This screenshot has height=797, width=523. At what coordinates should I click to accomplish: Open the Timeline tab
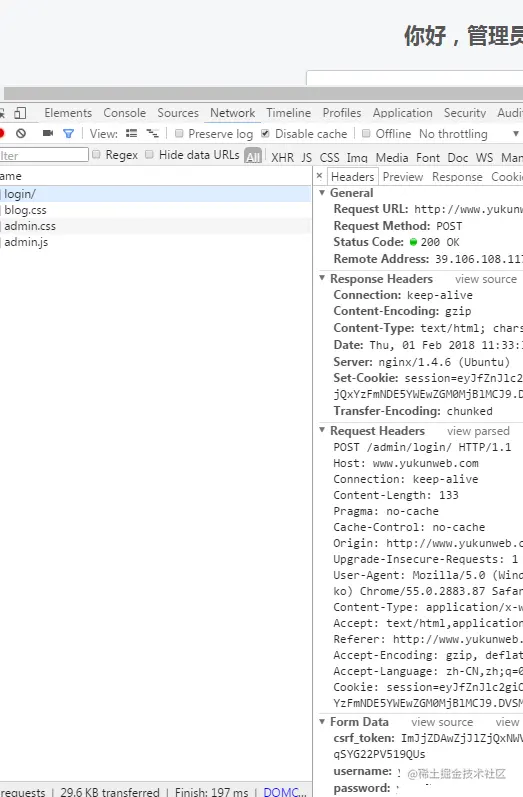[289, 113]
